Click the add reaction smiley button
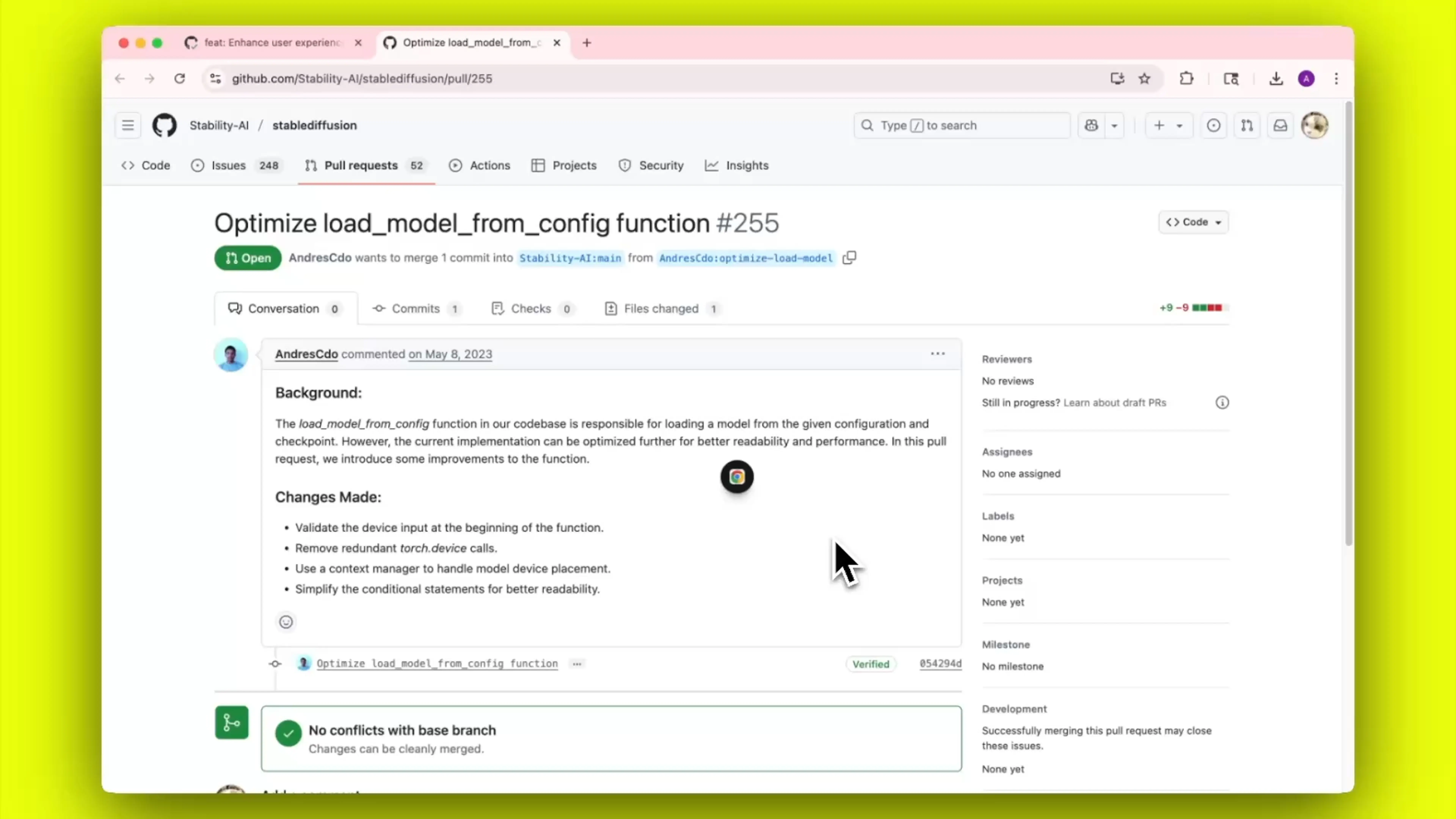 (286, 622)
